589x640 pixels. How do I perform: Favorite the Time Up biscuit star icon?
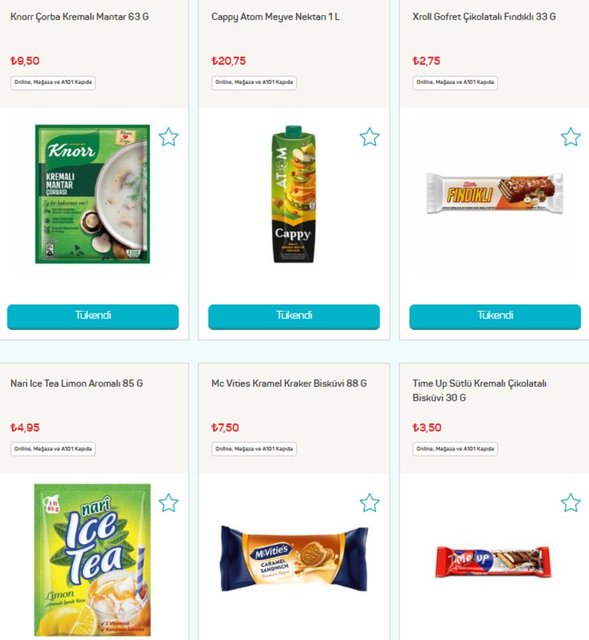[570, 503]
